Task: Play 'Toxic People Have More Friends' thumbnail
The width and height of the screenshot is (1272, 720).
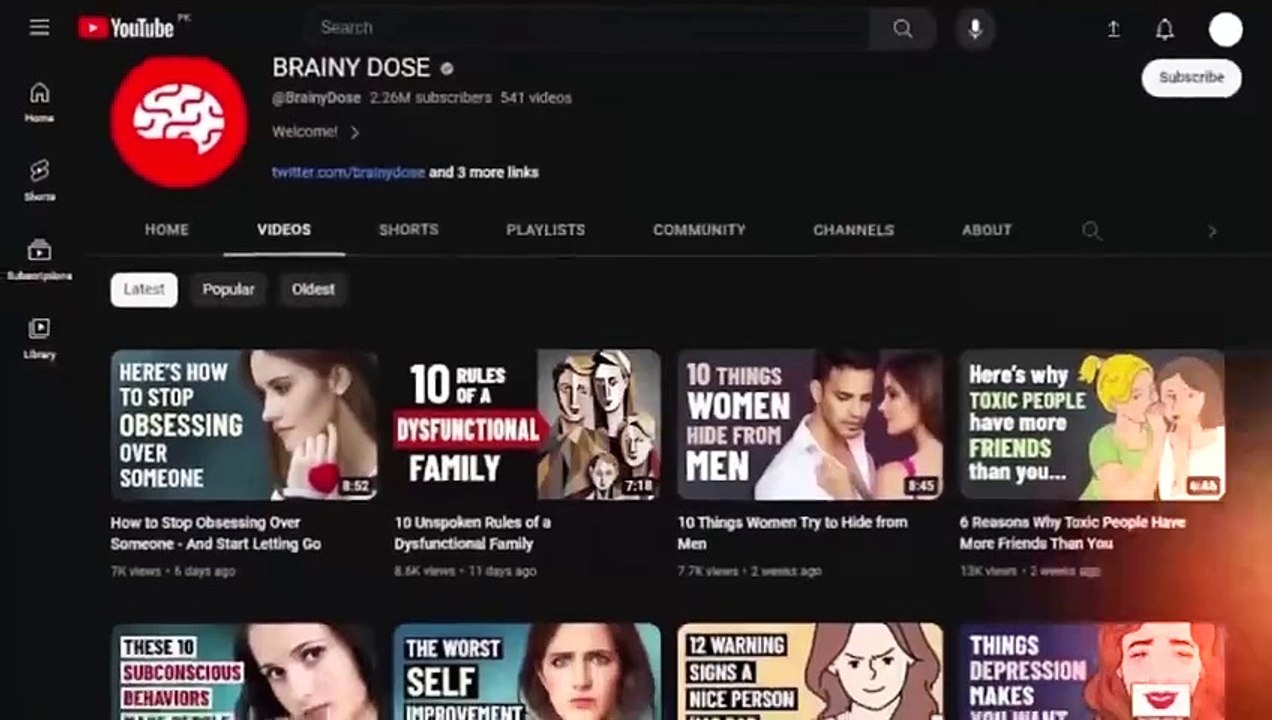Action: pos(1092,424)
